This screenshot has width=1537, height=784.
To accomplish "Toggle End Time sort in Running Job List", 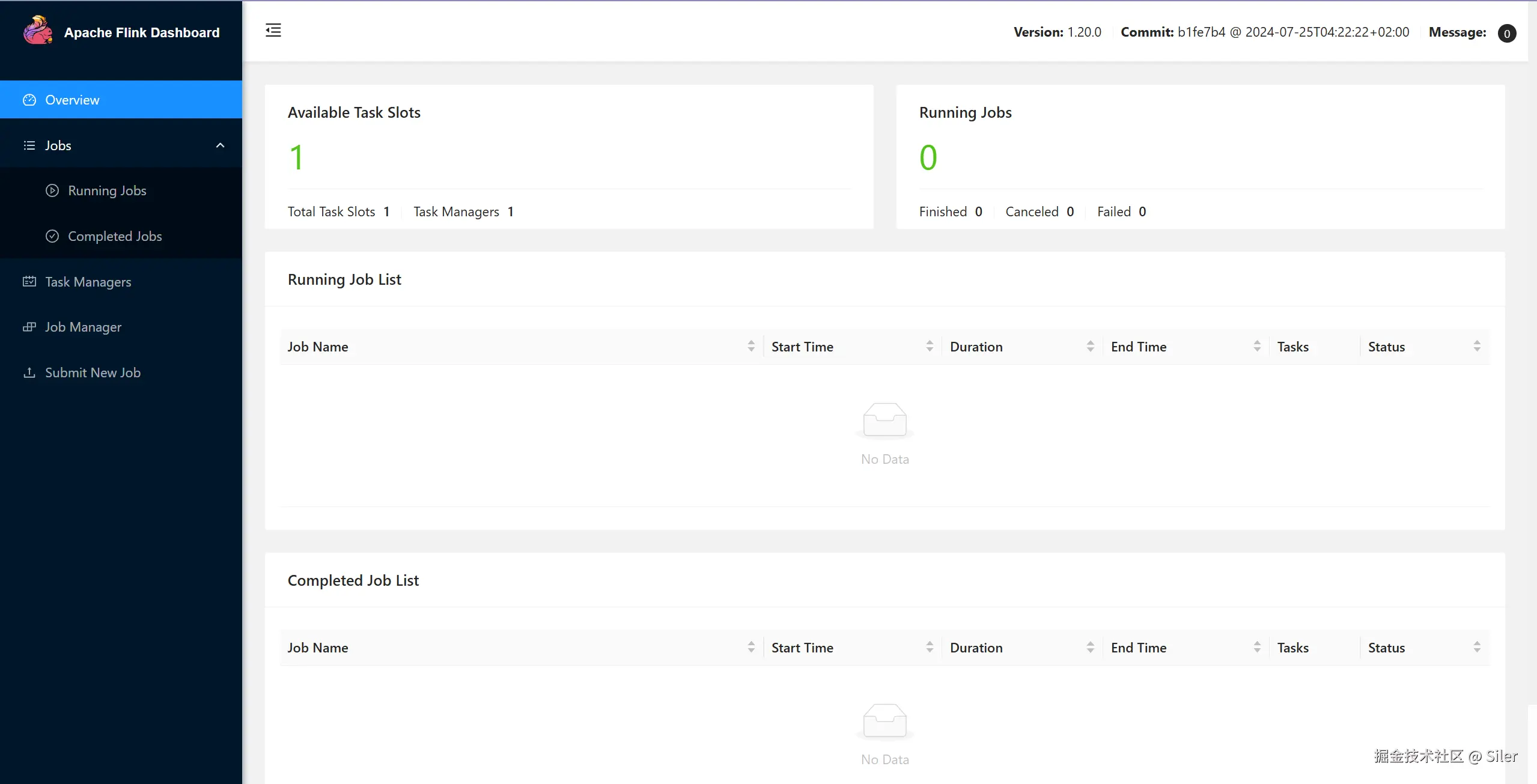I will tap(1256, 346).
